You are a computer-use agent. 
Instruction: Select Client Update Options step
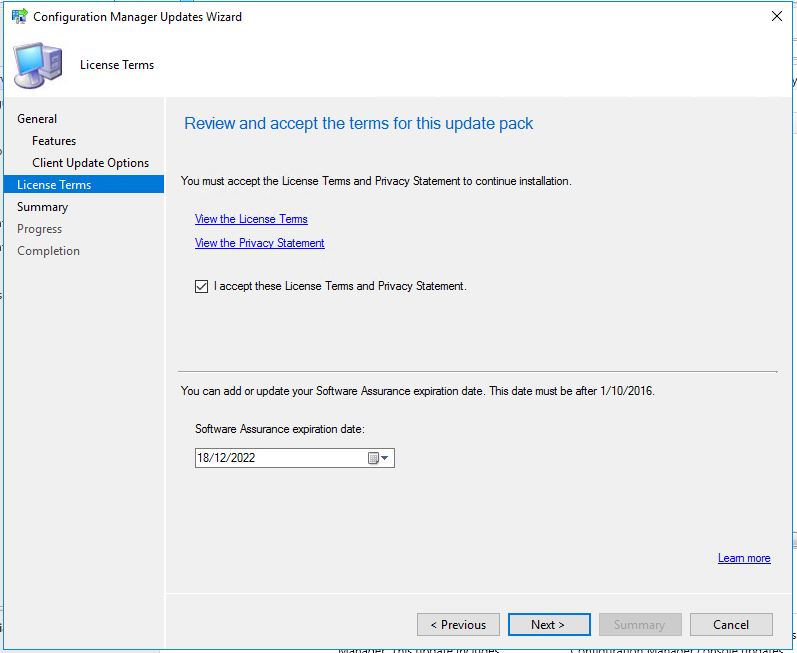[90, 163]
